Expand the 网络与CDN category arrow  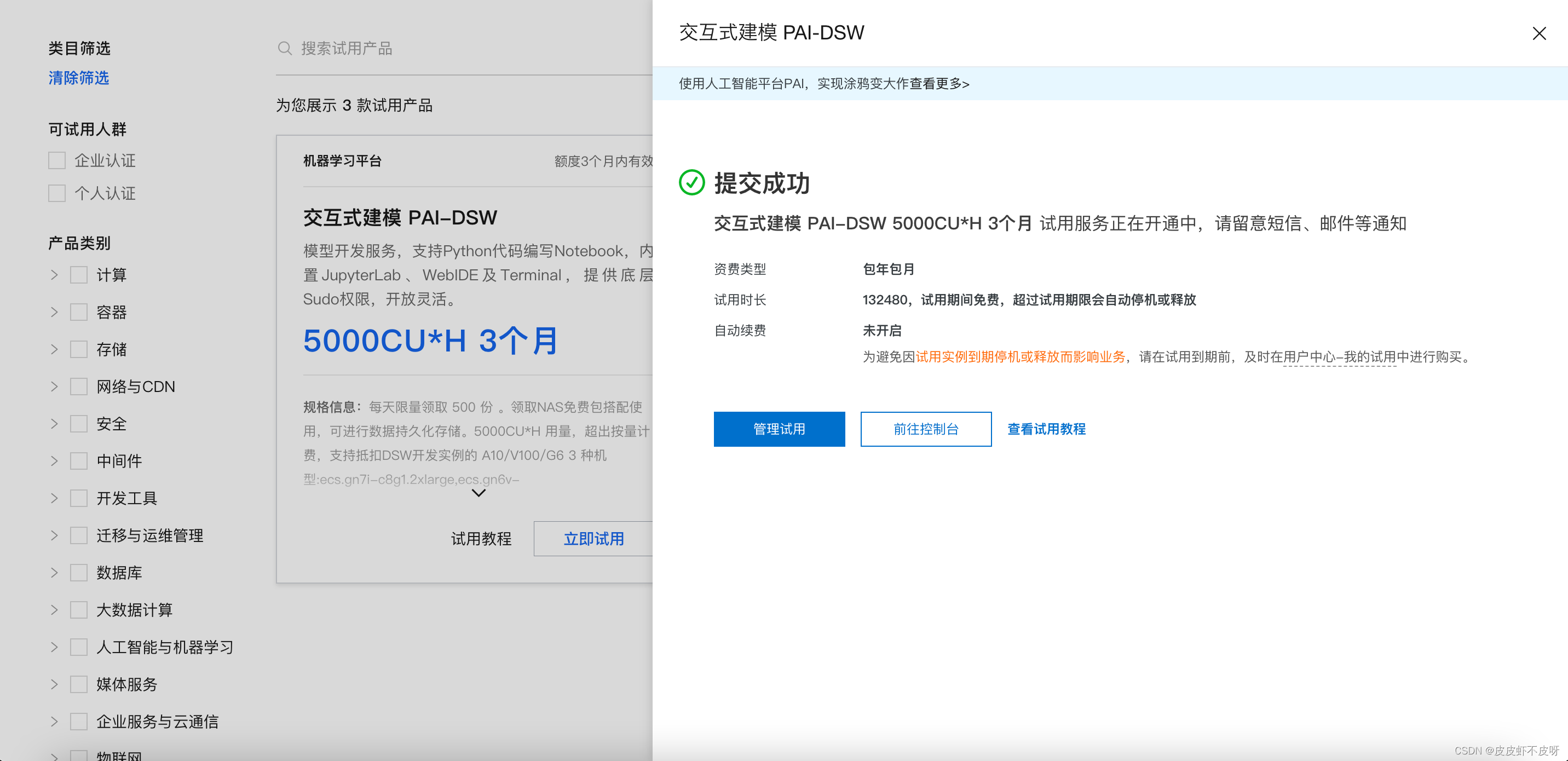click(54, 387)
